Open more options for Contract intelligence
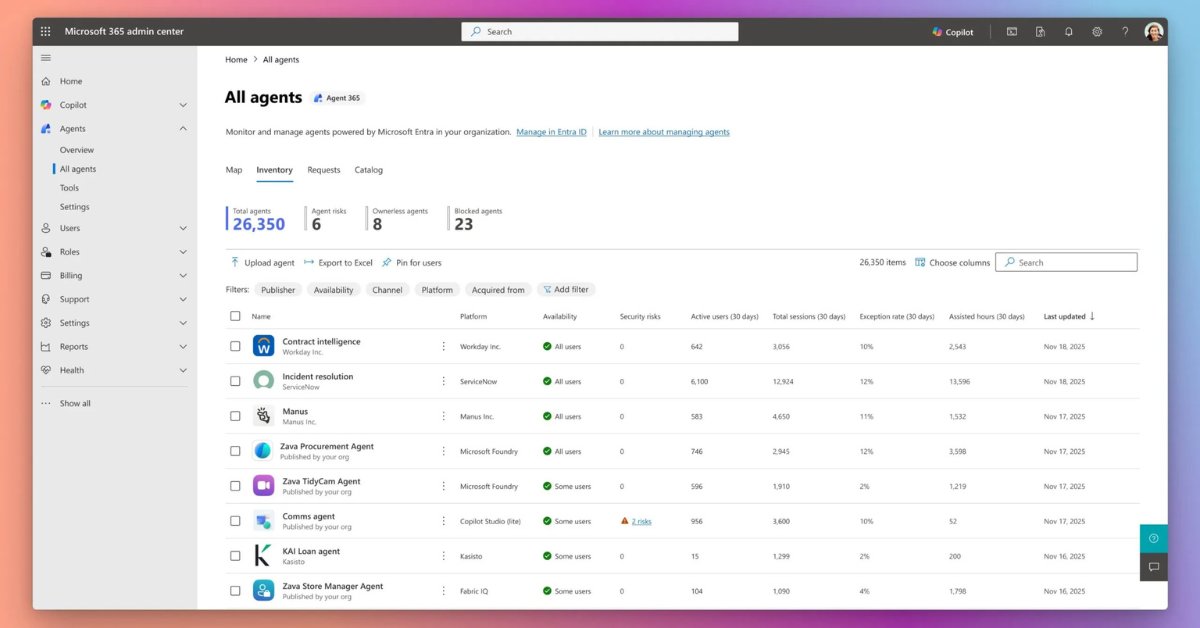 (x=444, y=346)
